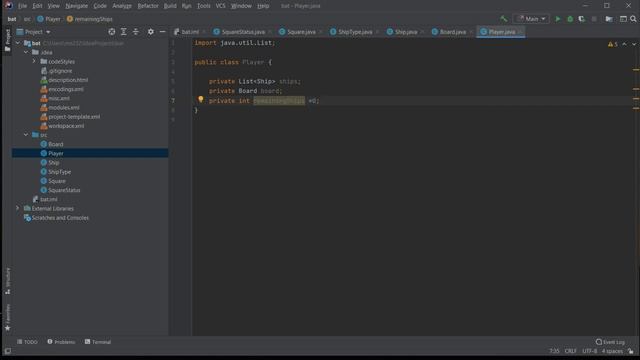Click the window icon left of the search magnifier
The image size is (640, 360).
coord(623,19)
